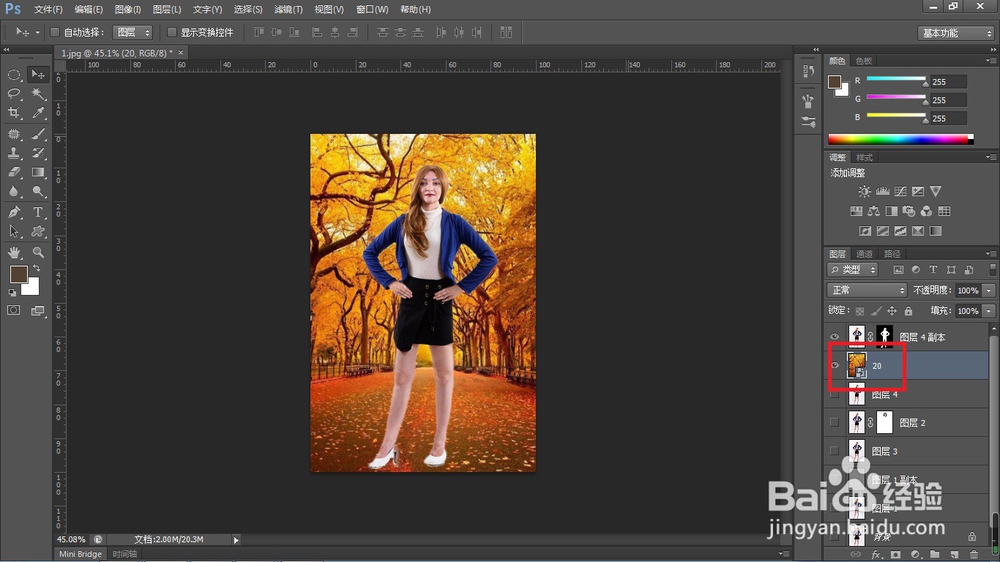Select the Crop tool

[14, 113]
